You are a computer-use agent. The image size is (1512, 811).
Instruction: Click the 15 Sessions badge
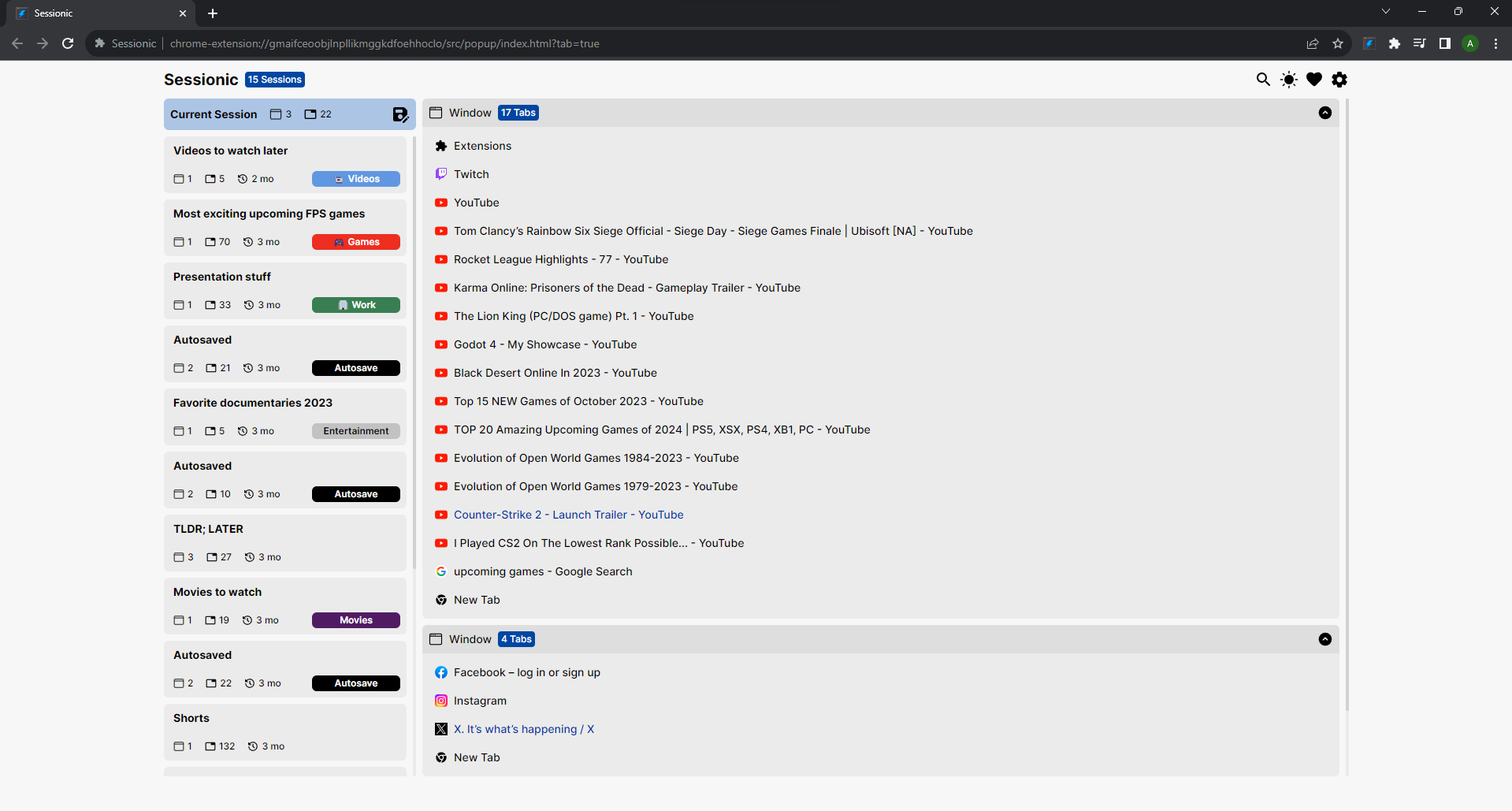pyautogui.click(x=275, y=80)
